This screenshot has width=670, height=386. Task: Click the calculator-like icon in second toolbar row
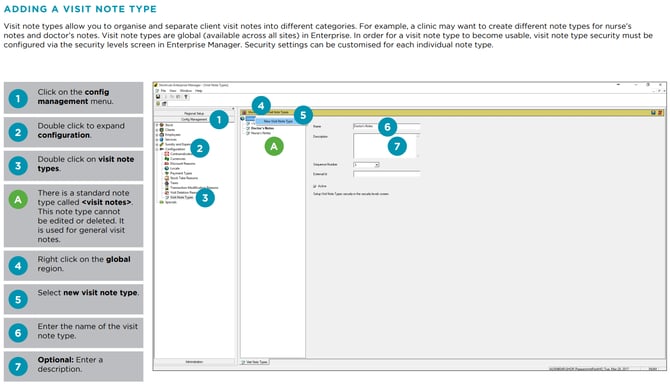[x=164, y=103]
